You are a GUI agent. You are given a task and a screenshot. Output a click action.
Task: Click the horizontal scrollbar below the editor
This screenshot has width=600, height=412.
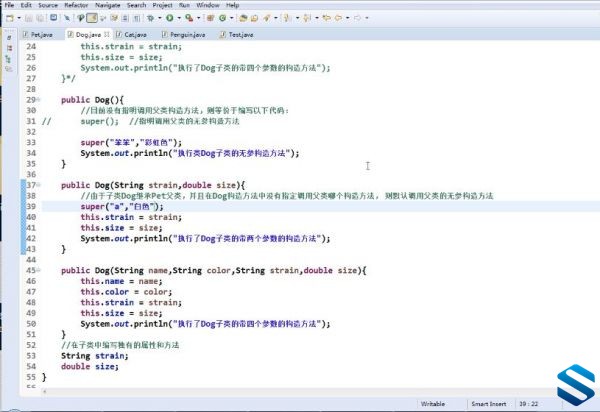(298, 392)
